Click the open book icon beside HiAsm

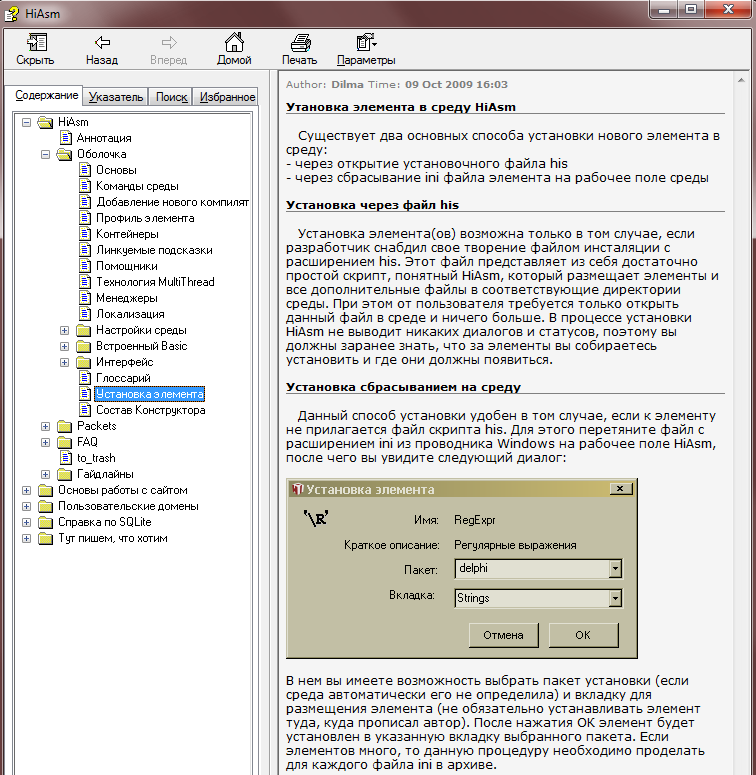(x=45, y=122)
